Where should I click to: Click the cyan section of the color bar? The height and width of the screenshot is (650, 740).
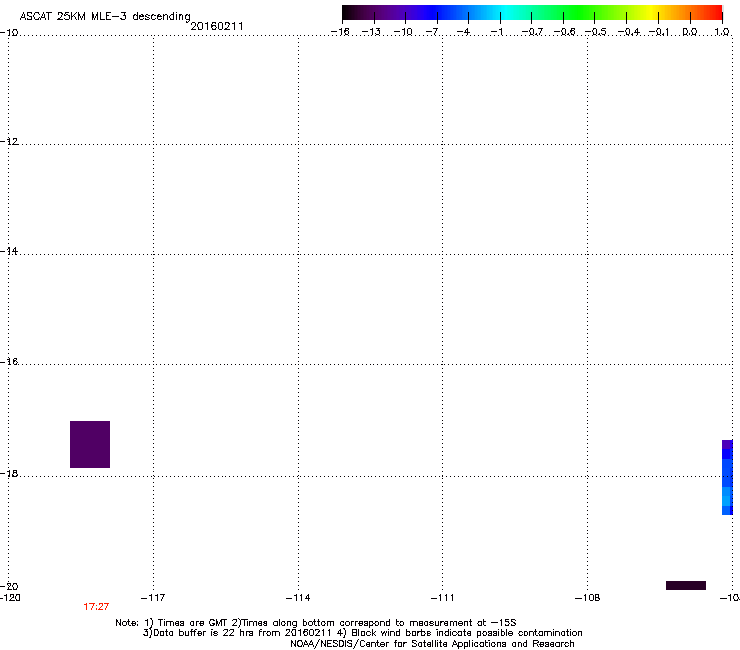click(x=507, y=12)
